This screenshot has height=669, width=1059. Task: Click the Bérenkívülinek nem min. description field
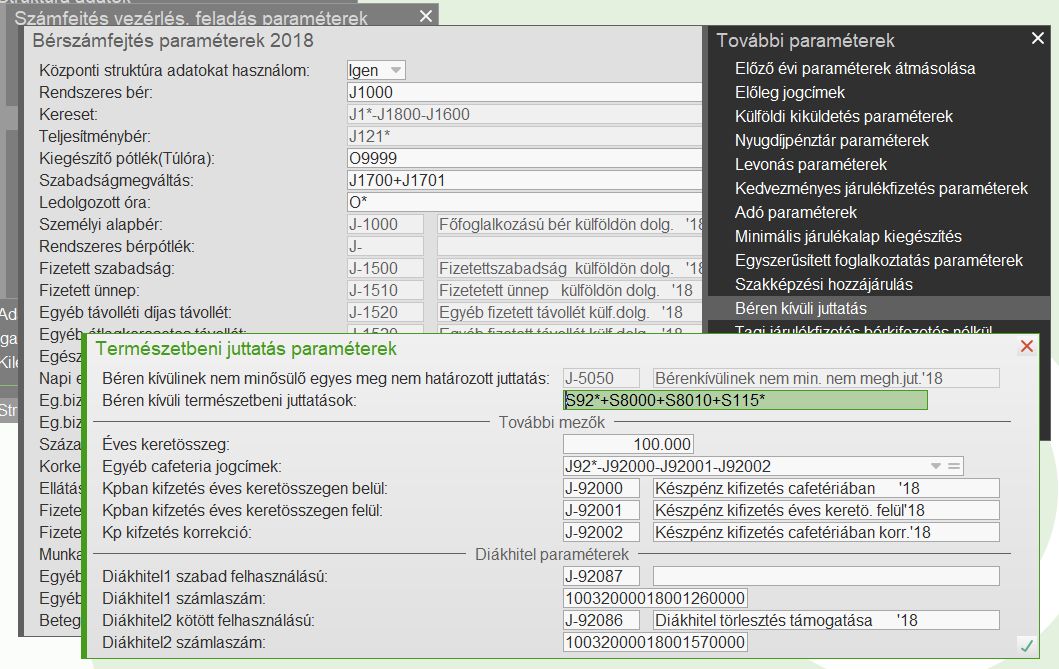[x=826, y=378]
